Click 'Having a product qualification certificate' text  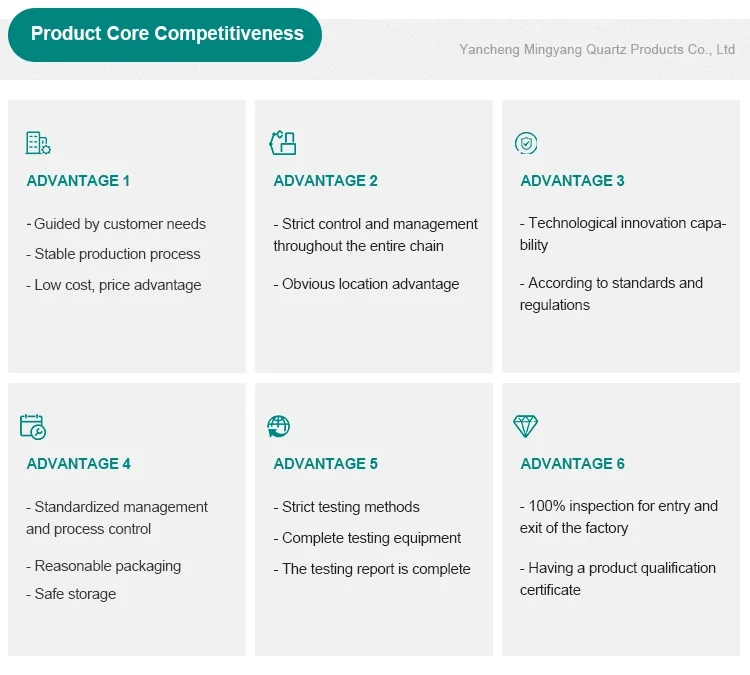[618, 579]
